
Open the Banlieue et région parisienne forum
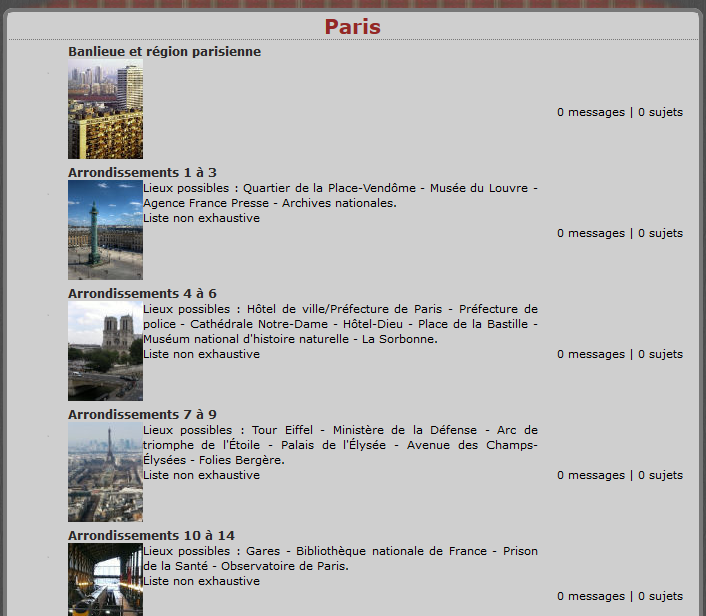coord(164,52)
